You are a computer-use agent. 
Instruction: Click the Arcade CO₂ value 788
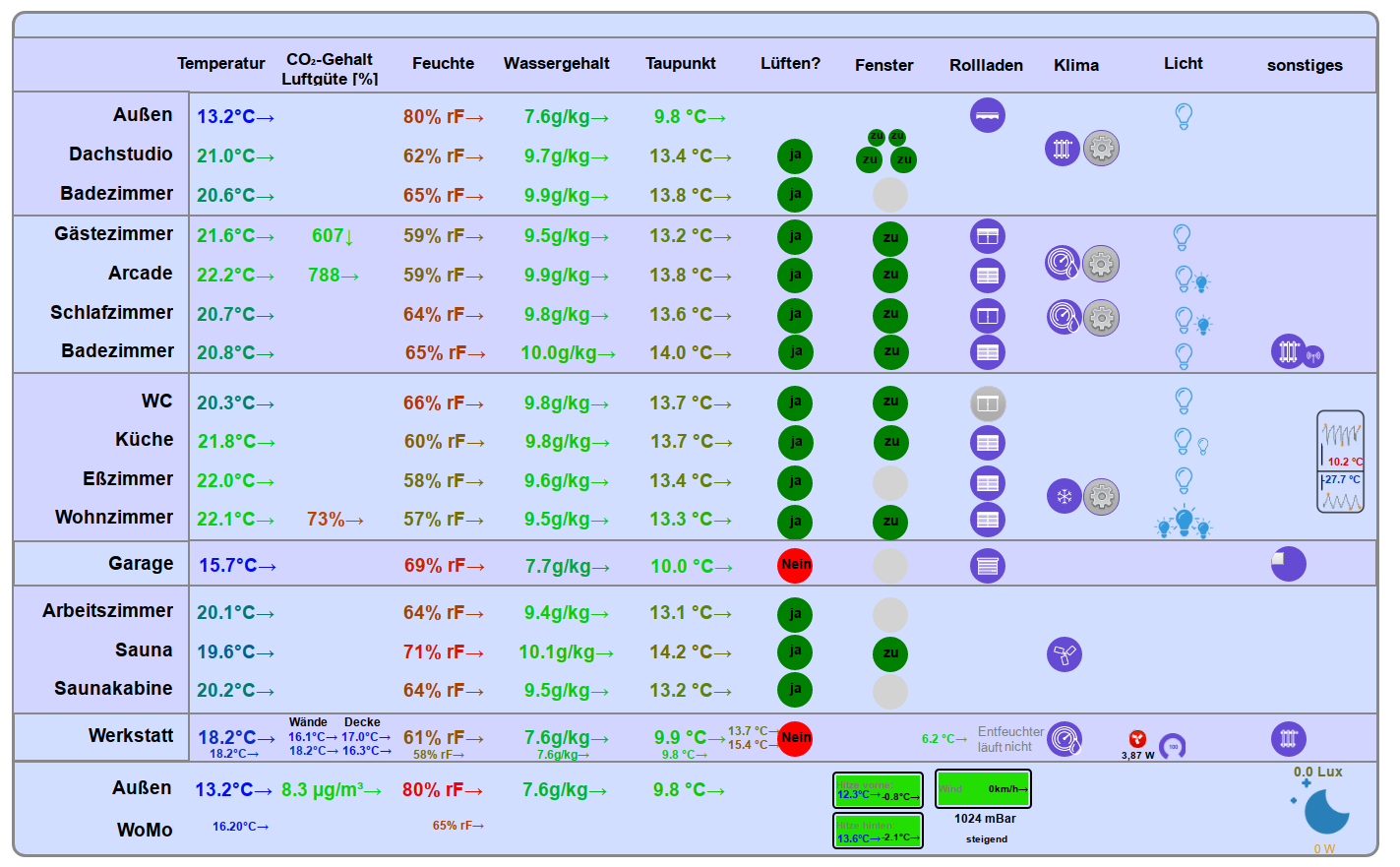333,276
